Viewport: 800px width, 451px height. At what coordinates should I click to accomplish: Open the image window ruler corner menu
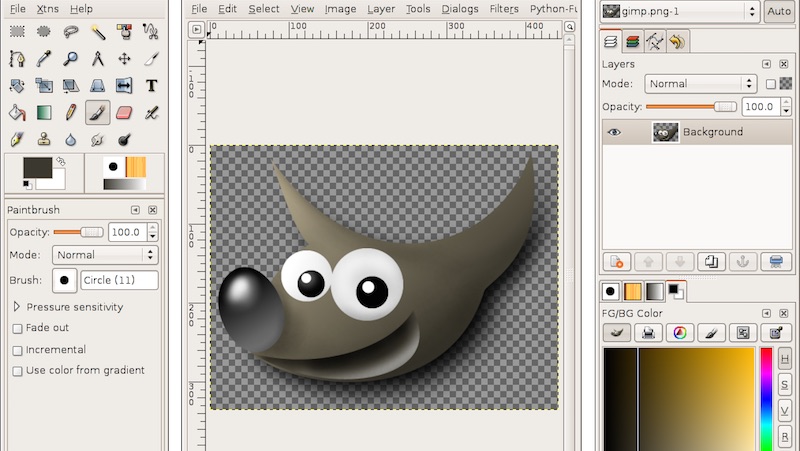[196, 30]
